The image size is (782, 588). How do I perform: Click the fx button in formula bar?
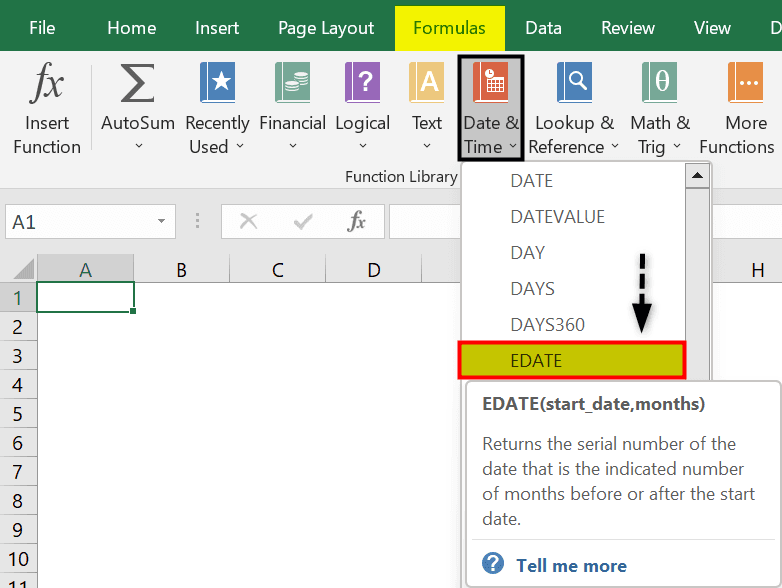(357, 221)
